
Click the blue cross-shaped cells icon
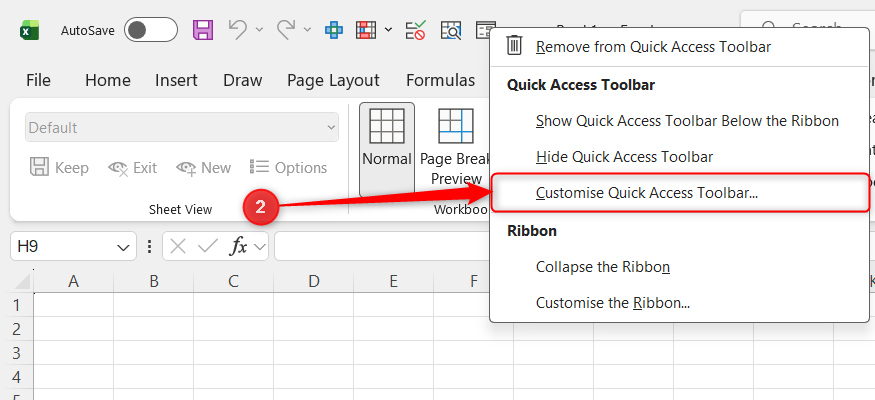(334, 30)
